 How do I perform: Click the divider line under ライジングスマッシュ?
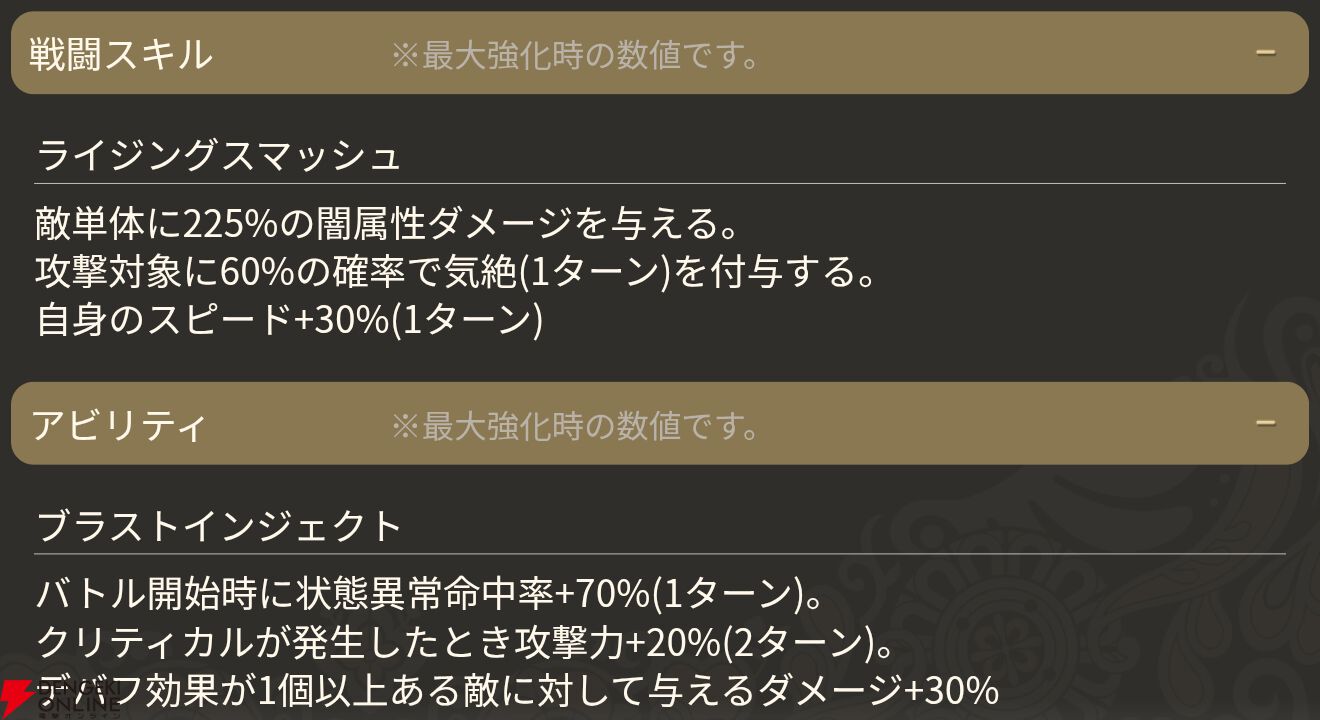tap(660, 184)
